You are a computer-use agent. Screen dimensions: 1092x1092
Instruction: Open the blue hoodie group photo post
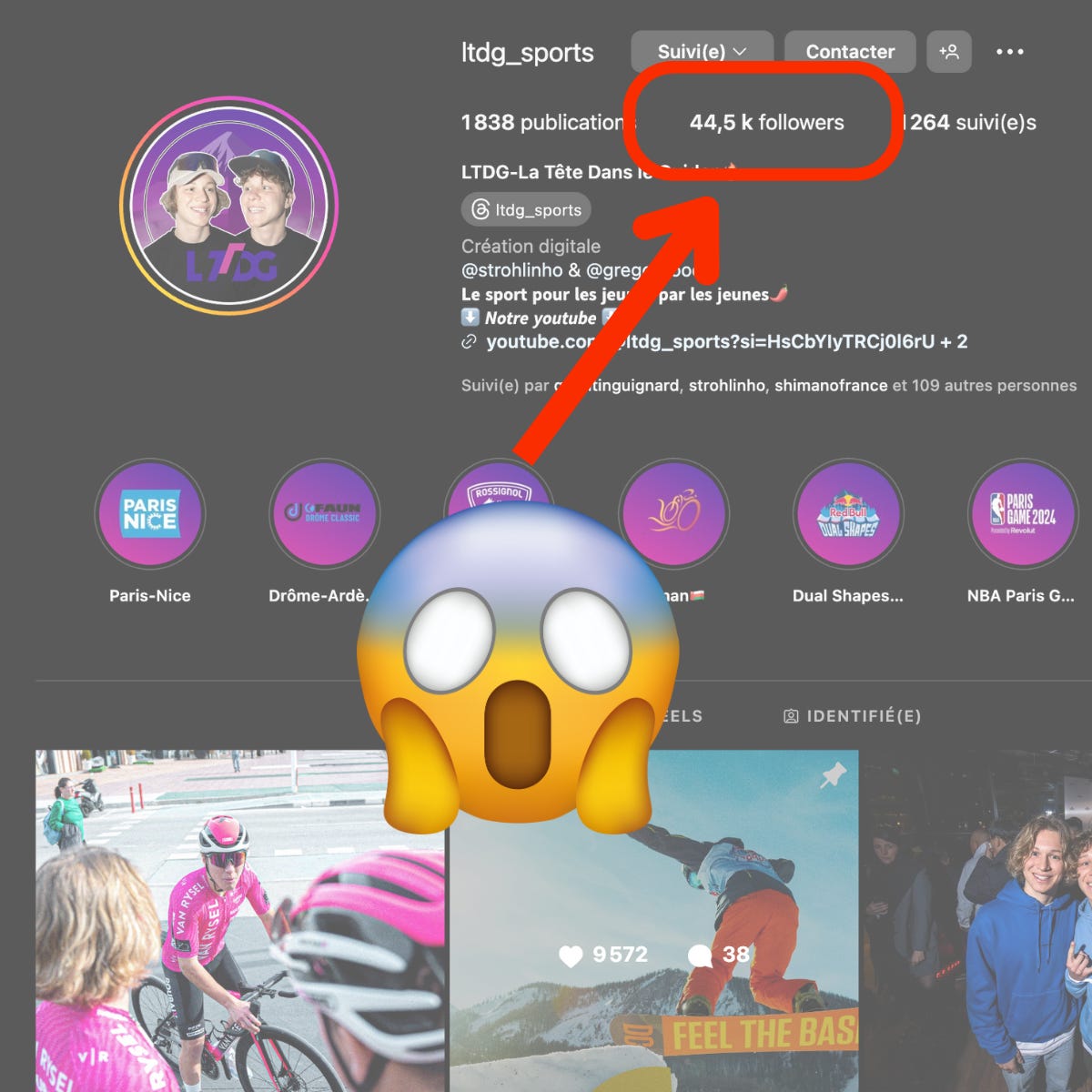pyautogui.click(x=977, y=921)
